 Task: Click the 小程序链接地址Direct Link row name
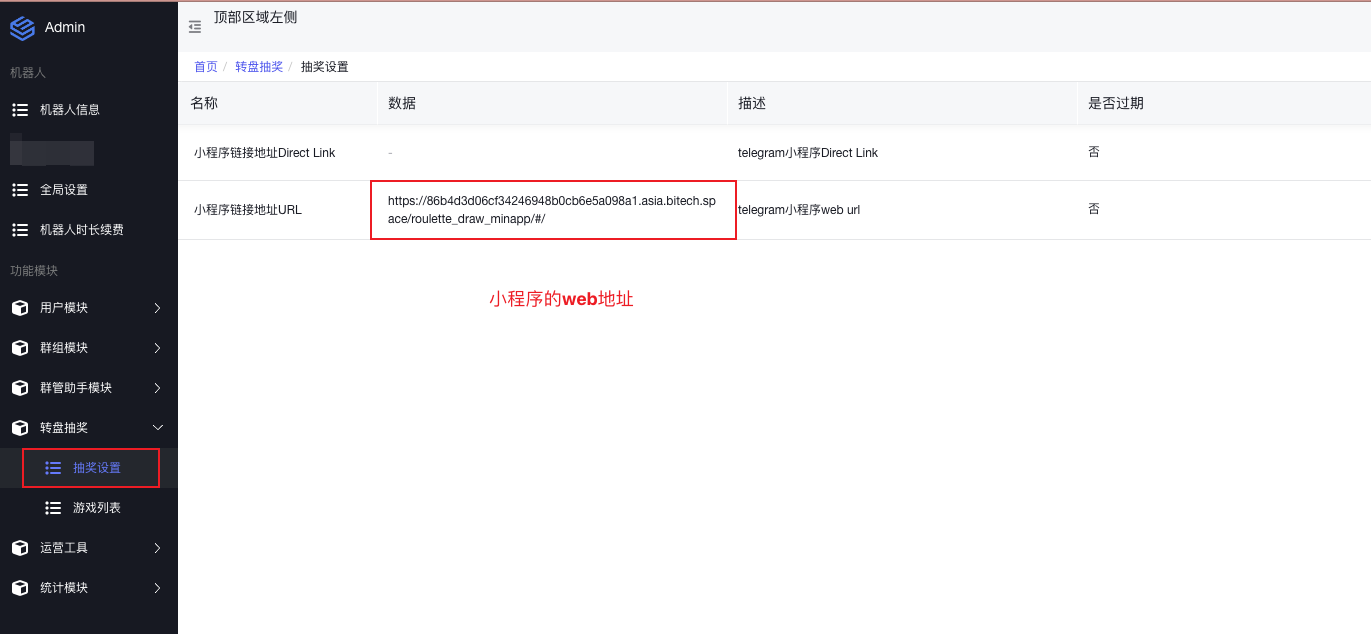click(x=264, y=153)
